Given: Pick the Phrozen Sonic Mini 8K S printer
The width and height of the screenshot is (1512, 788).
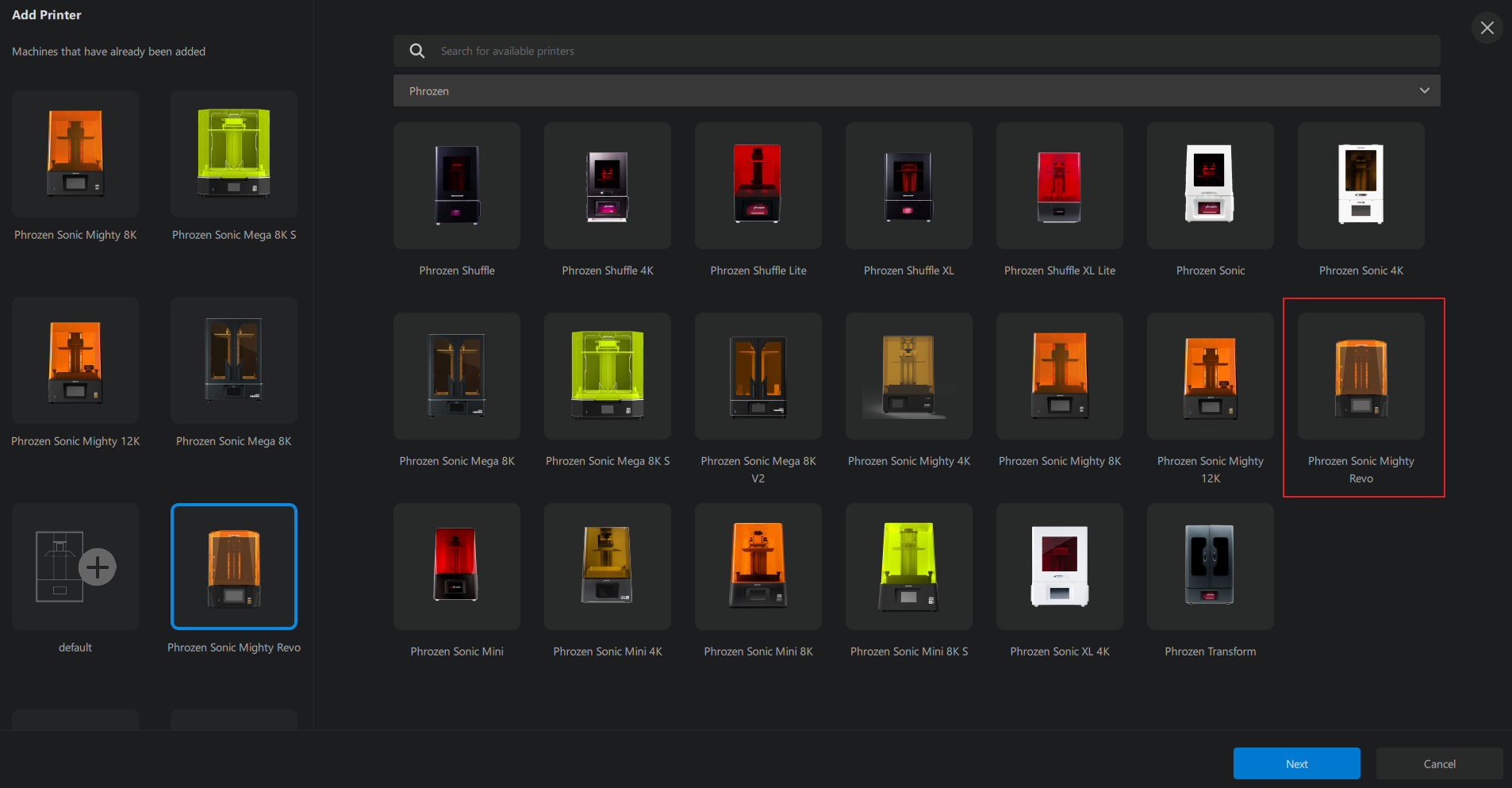Looking at the screenshot, I should [x=908, y=567].
